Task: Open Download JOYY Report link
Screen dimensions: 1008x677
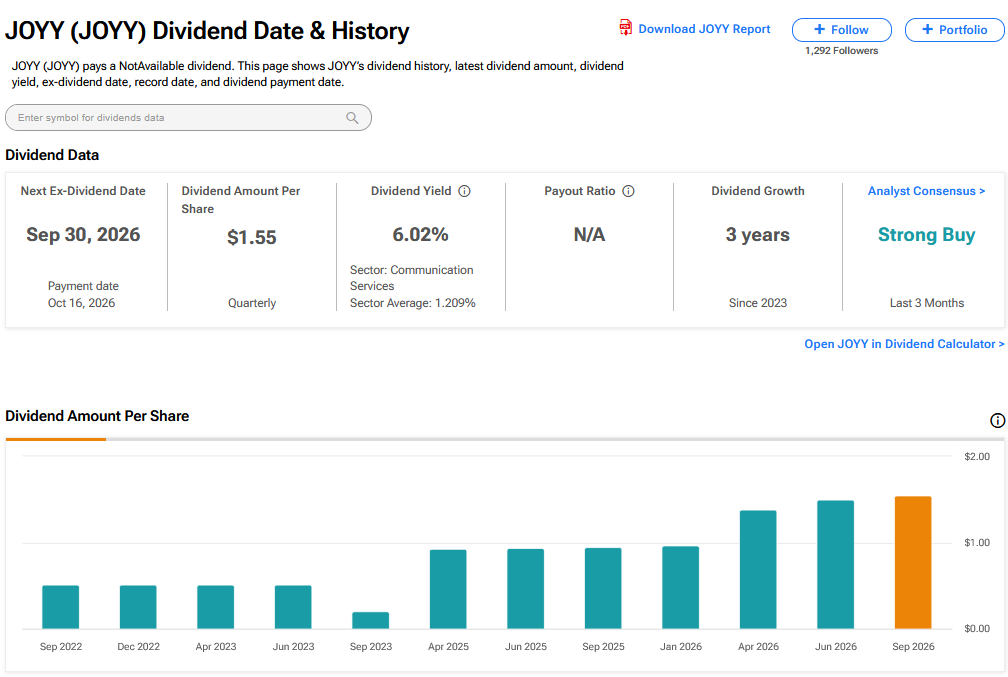Action: click(x=704, y=29)
